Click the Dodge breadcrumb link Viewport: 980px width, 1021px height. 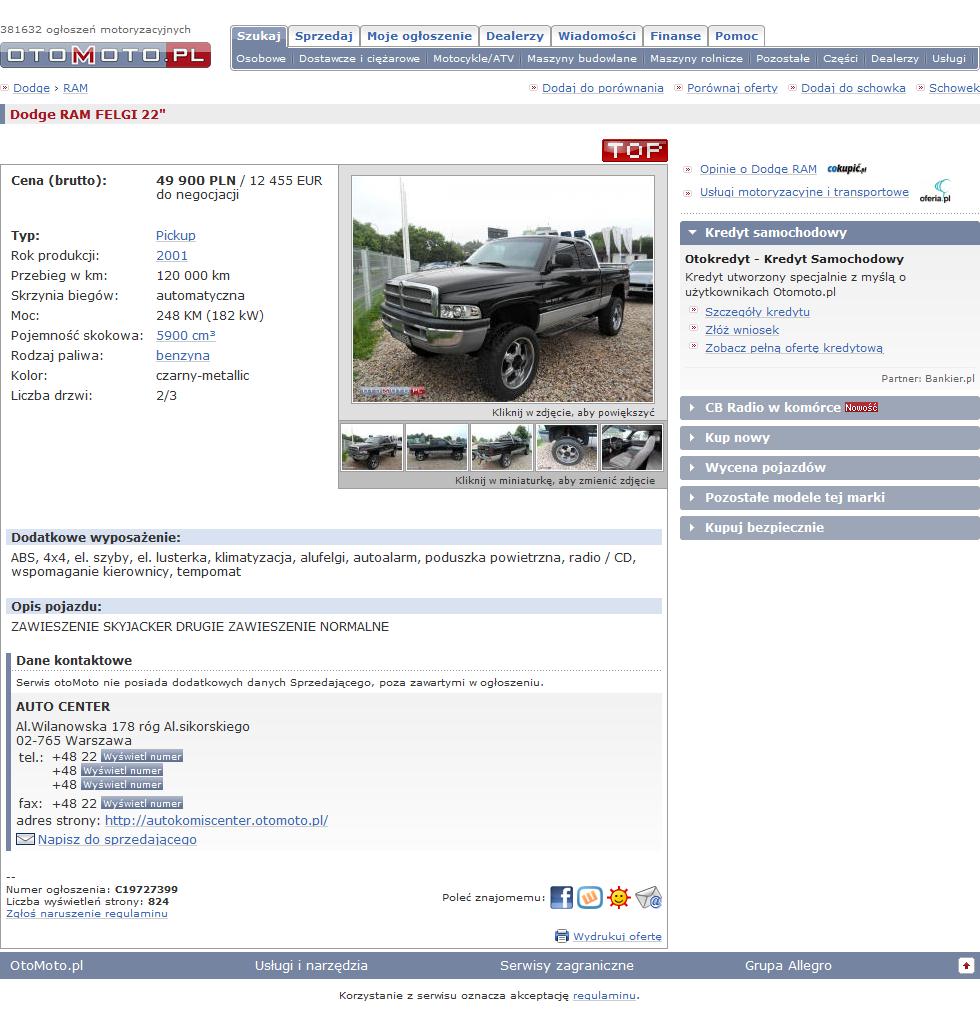(x=31, y=88)
